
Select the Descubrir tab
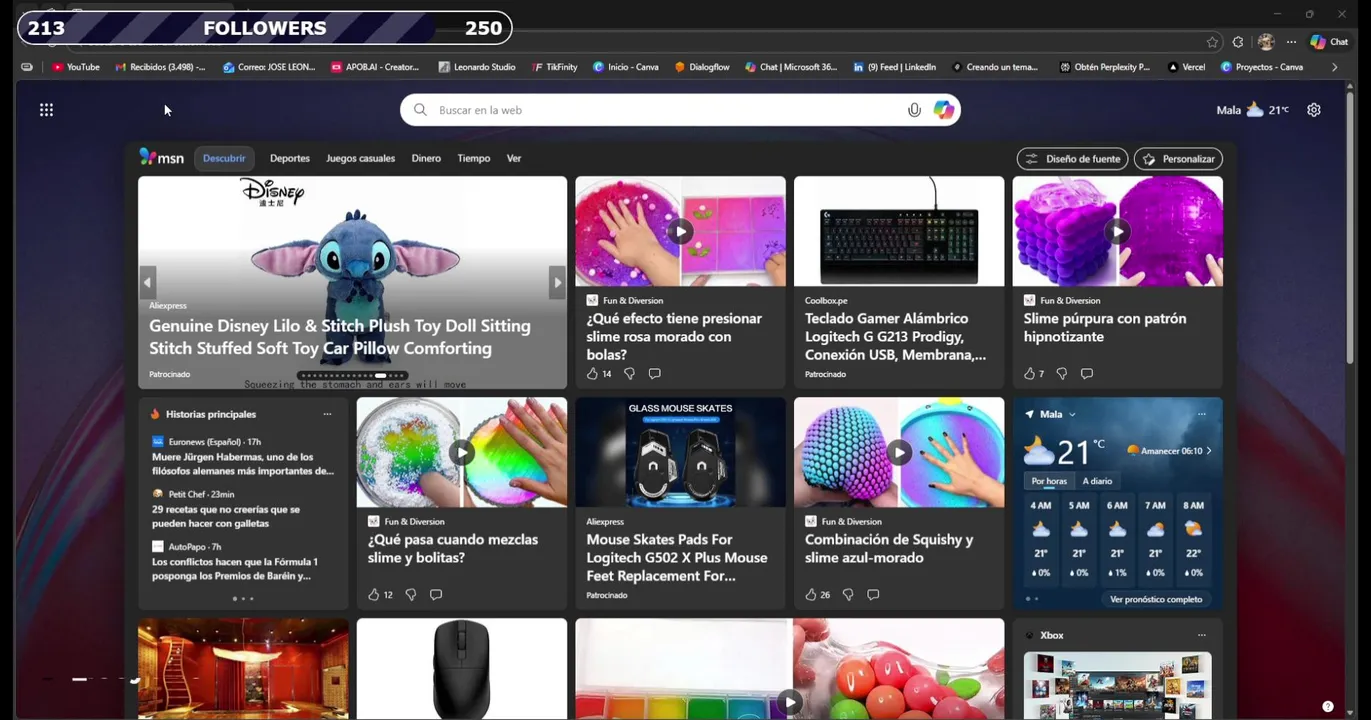tap(224, 158)
